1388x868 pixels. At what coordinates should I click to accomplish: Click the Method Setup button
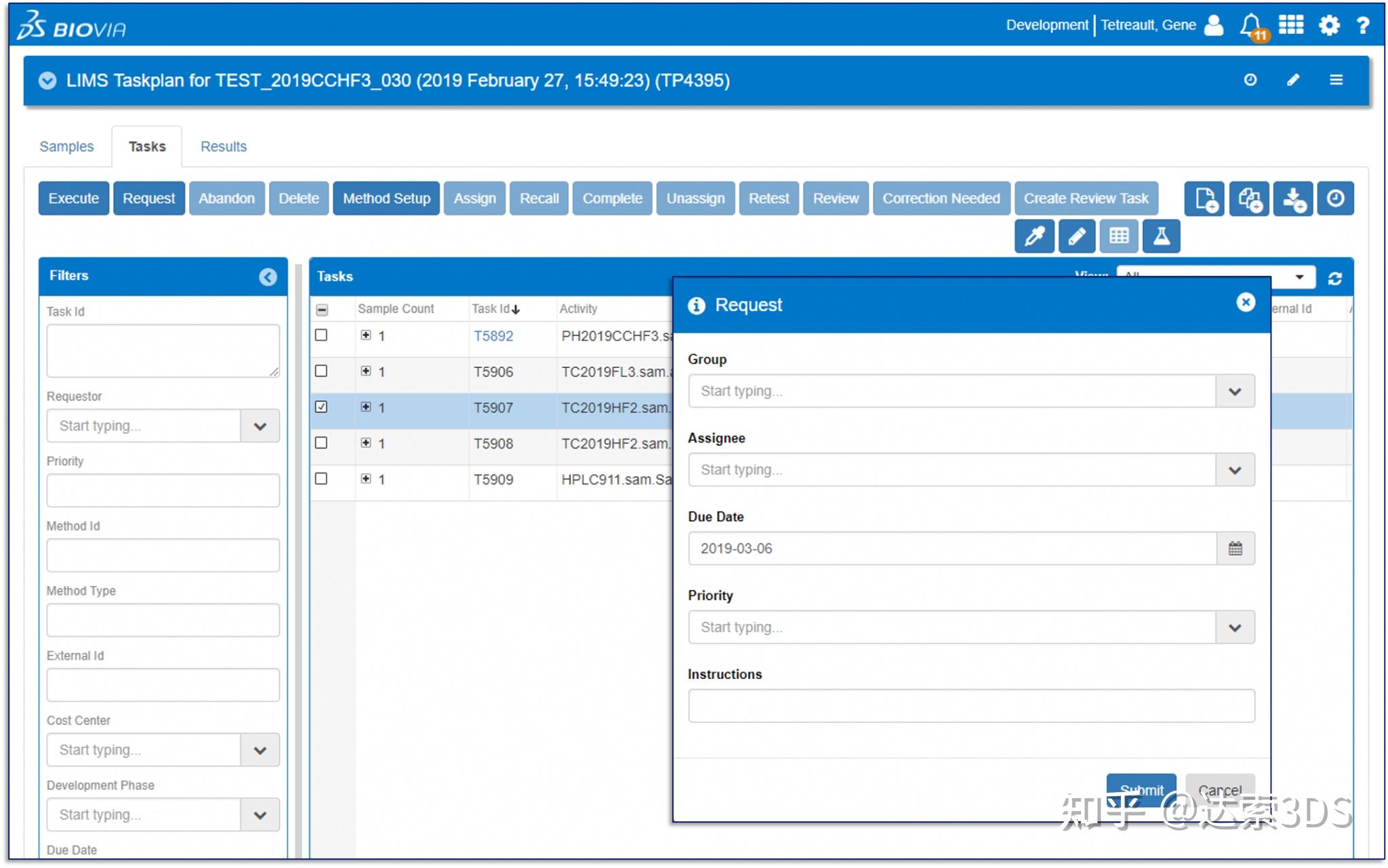386,199
